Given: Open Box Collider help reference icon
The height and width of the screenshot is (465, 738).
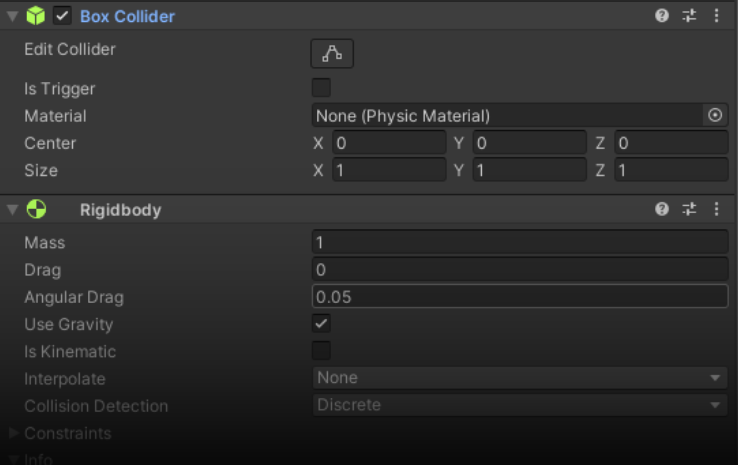Looking at the screenshot, I should (x=662, y=16).
